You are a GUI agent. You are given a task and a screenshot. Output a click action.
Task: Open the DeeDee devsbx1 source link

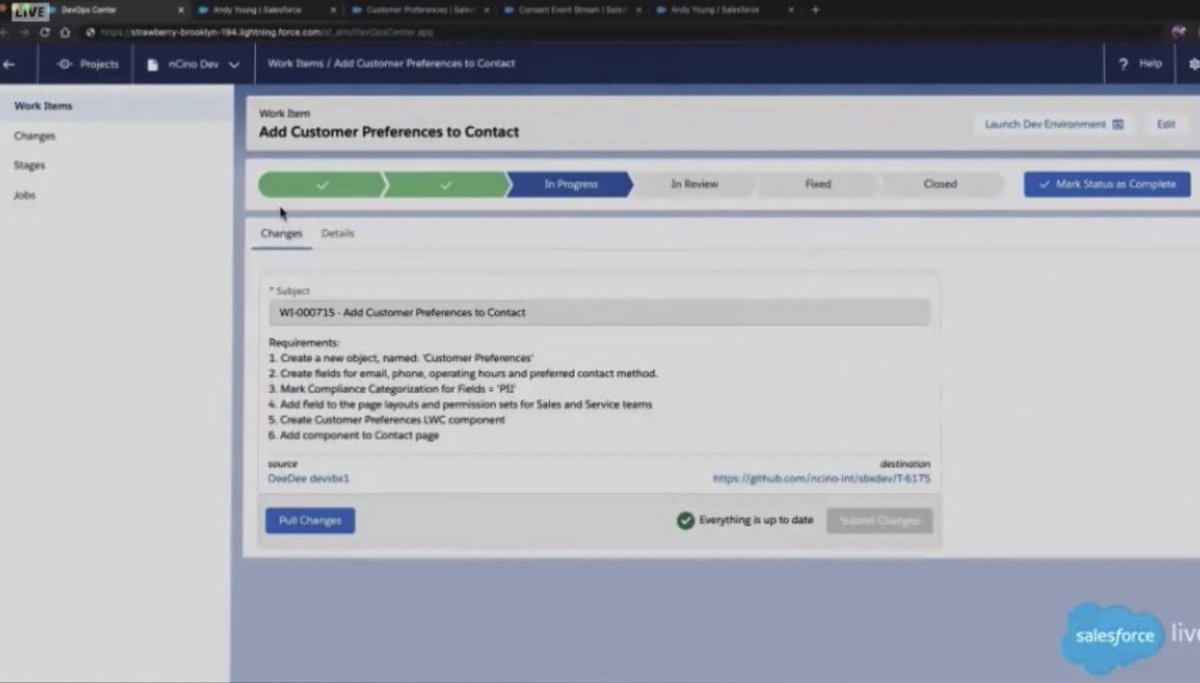click(308, 479)
